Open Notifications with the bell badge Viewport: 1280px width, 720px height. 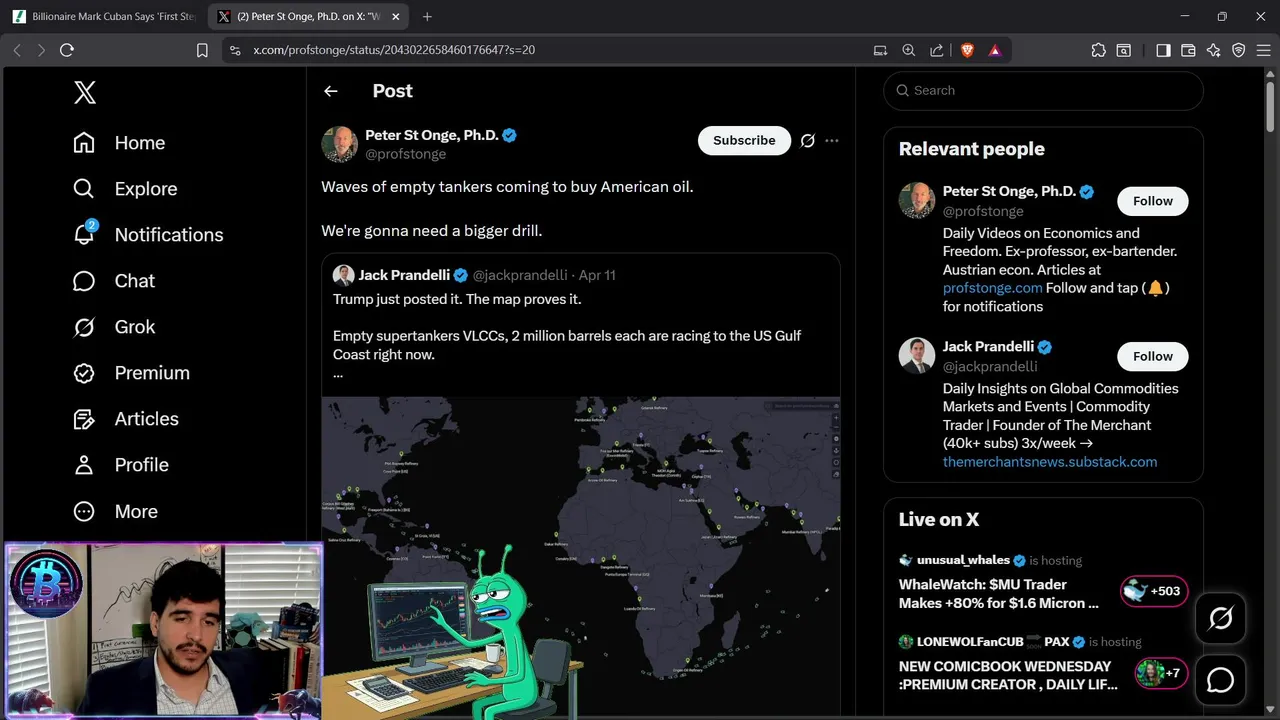click(x=148, y=235)
